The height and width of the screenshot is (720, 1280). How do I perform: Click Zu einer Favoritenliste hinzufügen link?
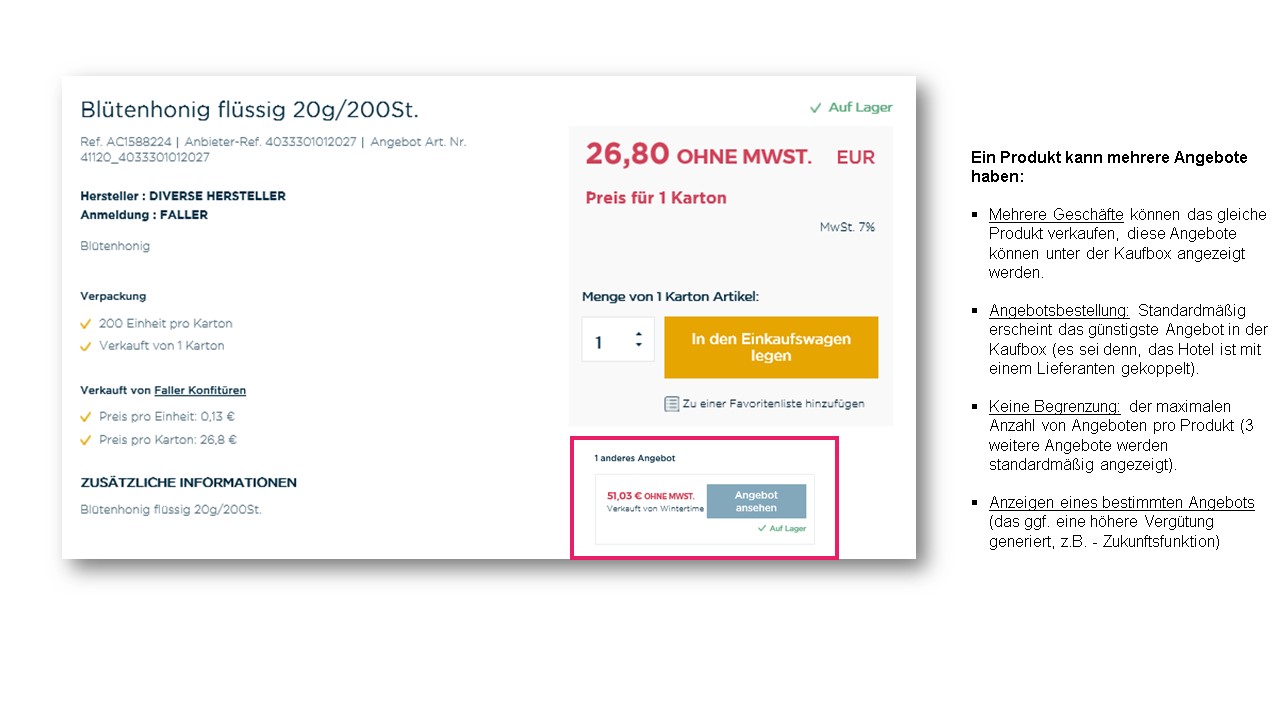(773, 404)
